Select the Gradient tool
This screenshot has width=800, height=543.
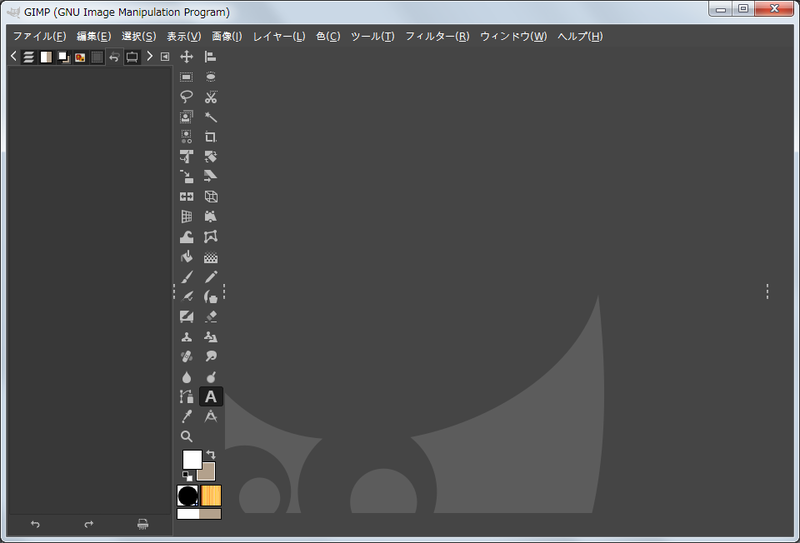coord(210,257)
